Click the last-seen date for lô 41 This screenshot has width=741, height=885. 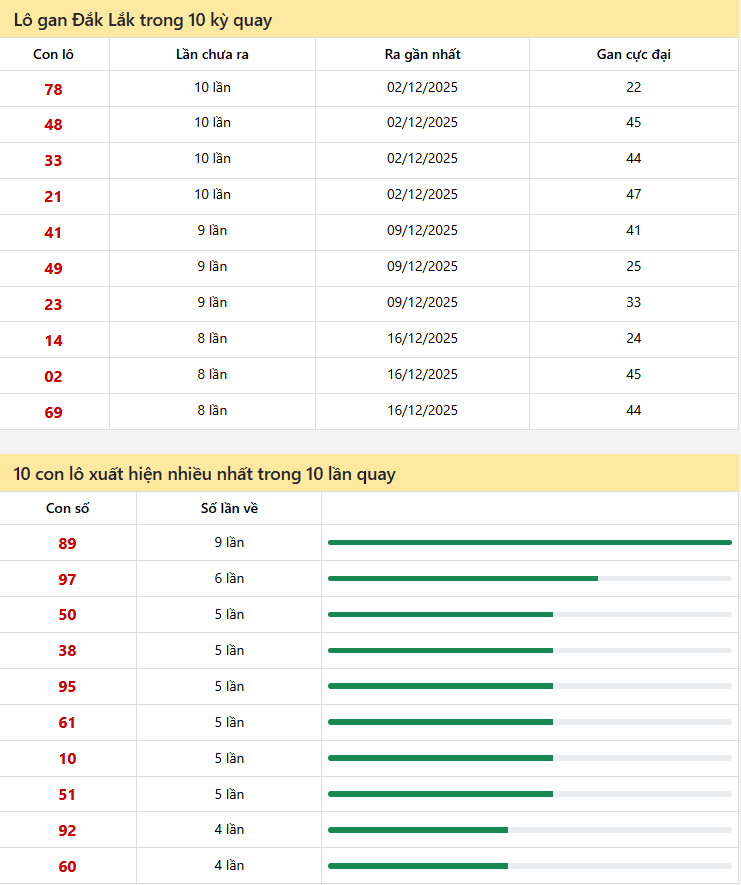[x=422, y=231]
